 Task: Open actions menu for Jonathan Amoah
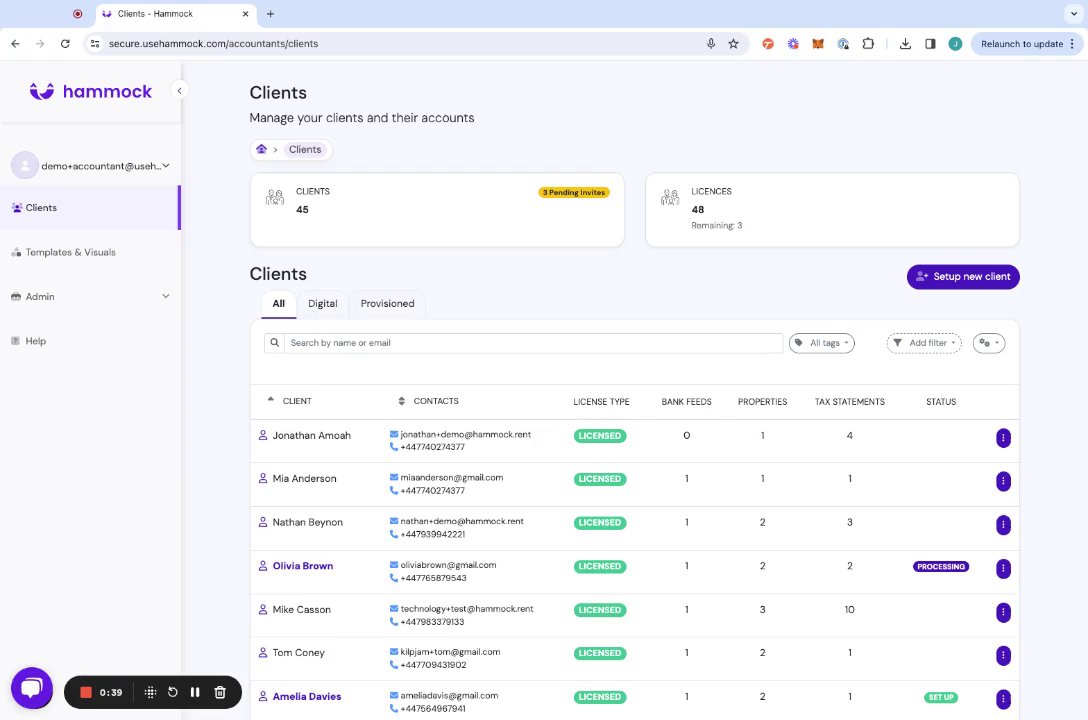1003,437
